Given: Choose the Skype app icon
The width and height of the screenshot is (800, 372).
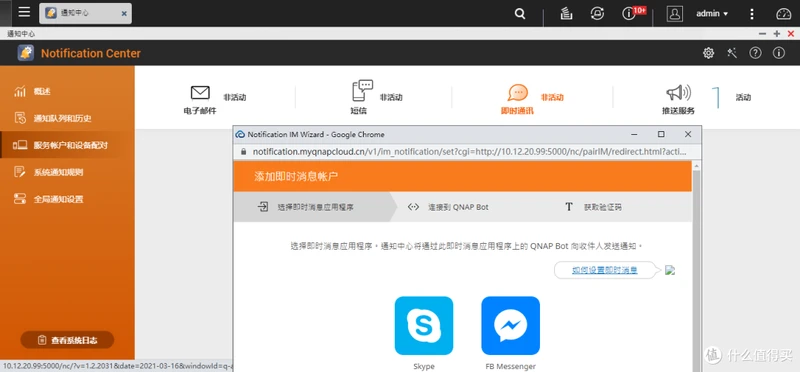Looking at the screenshot, I should pyautogui.click(x=424, y=326).
